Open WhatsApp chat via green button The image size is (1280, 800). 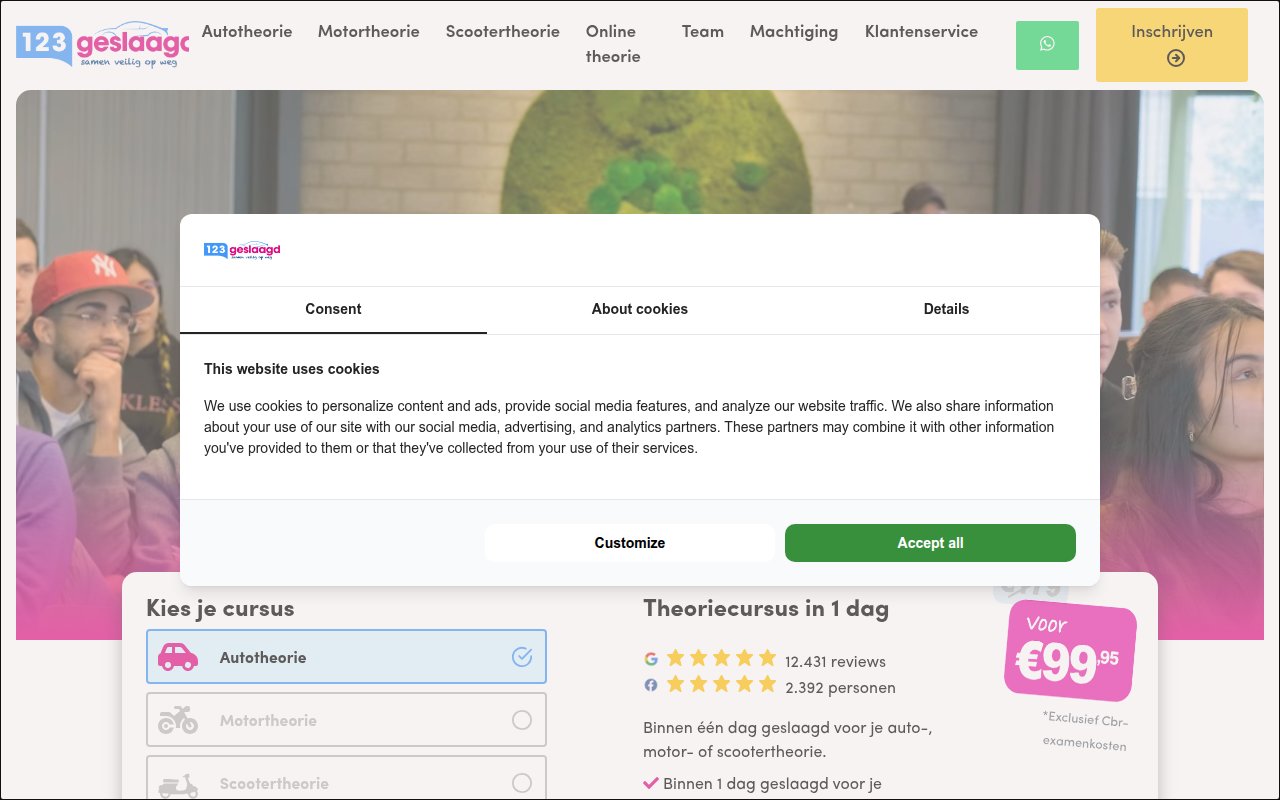tap(1047, 45)
